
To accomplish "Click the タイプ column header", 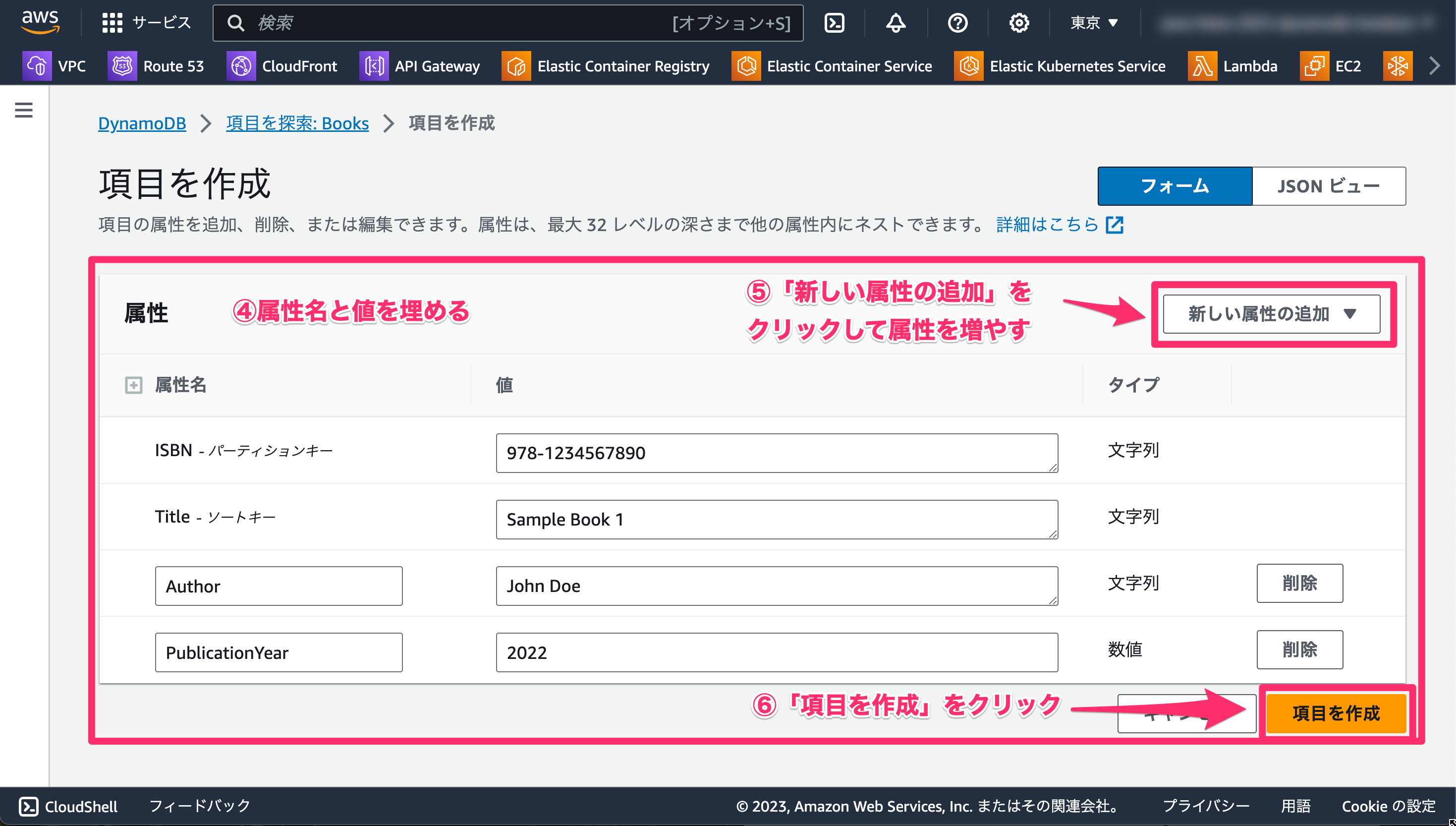I will pos(1133,385).
